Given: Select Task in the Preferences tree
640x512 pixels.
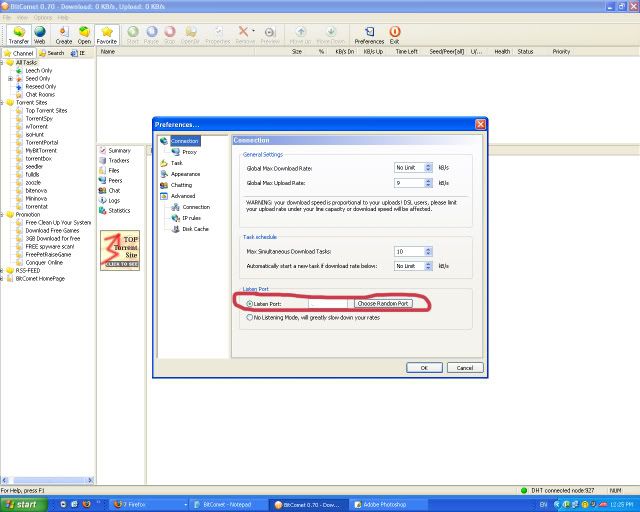Looking at the screenshot, I should [x=176, y=163].
